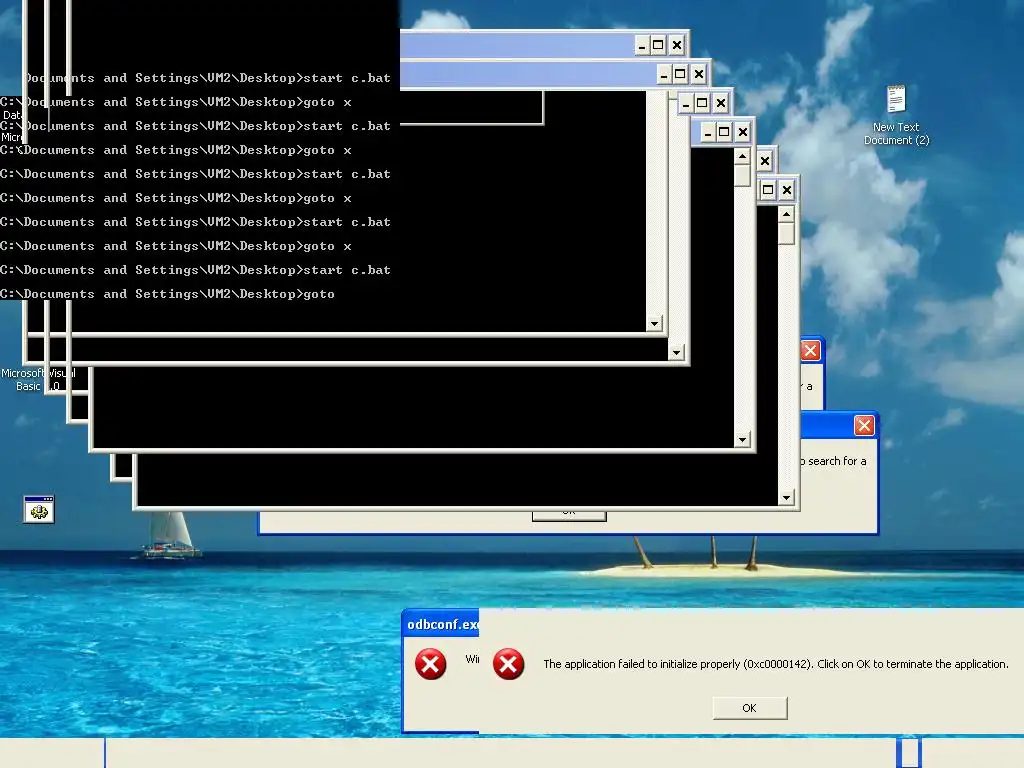This screenshot has height=768, width=1024.
Task: Maximize the lowest command window in the cascade
Action: point(768,190)
